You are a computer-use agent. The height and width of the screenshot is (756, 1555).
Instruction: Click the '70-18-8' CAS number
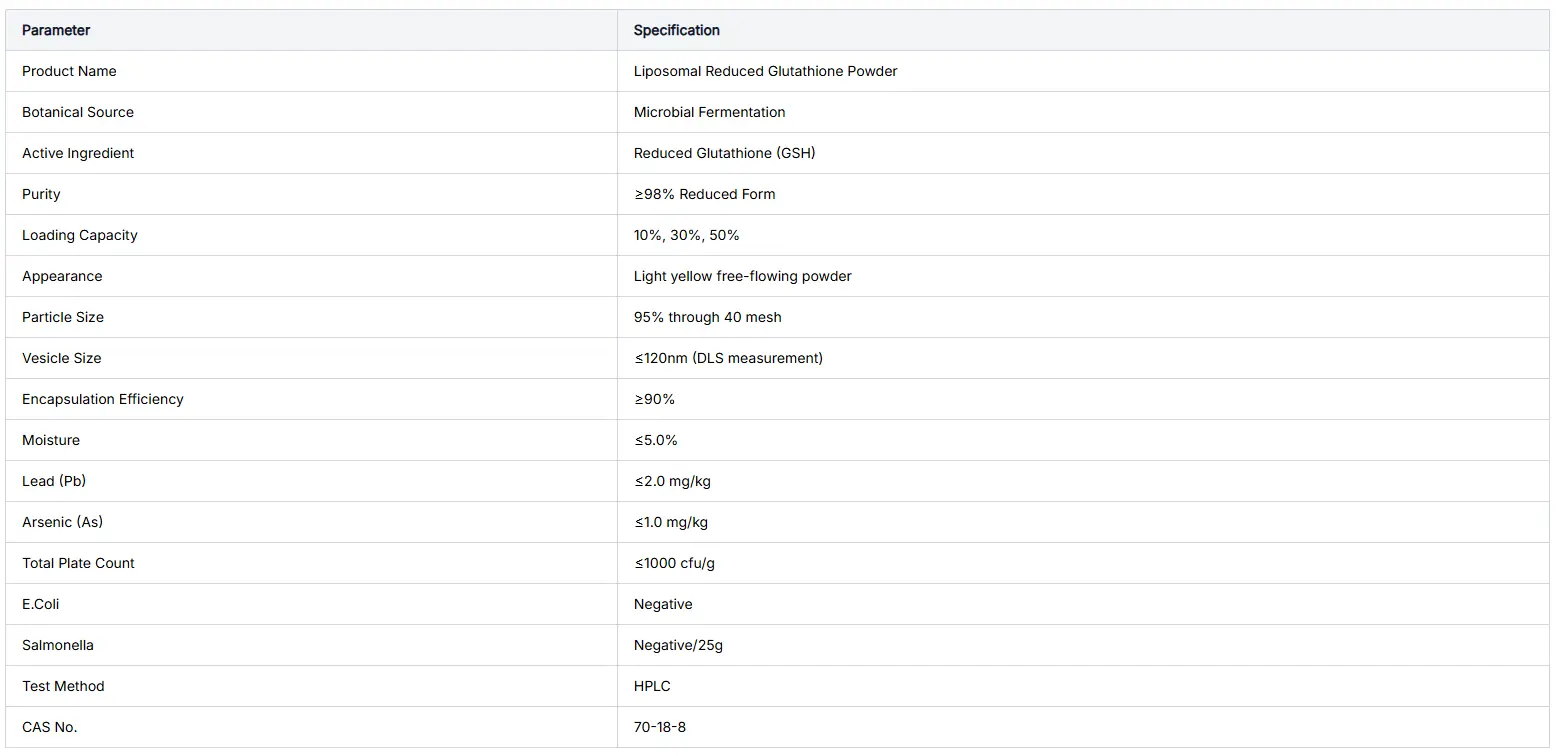point(660,727)
